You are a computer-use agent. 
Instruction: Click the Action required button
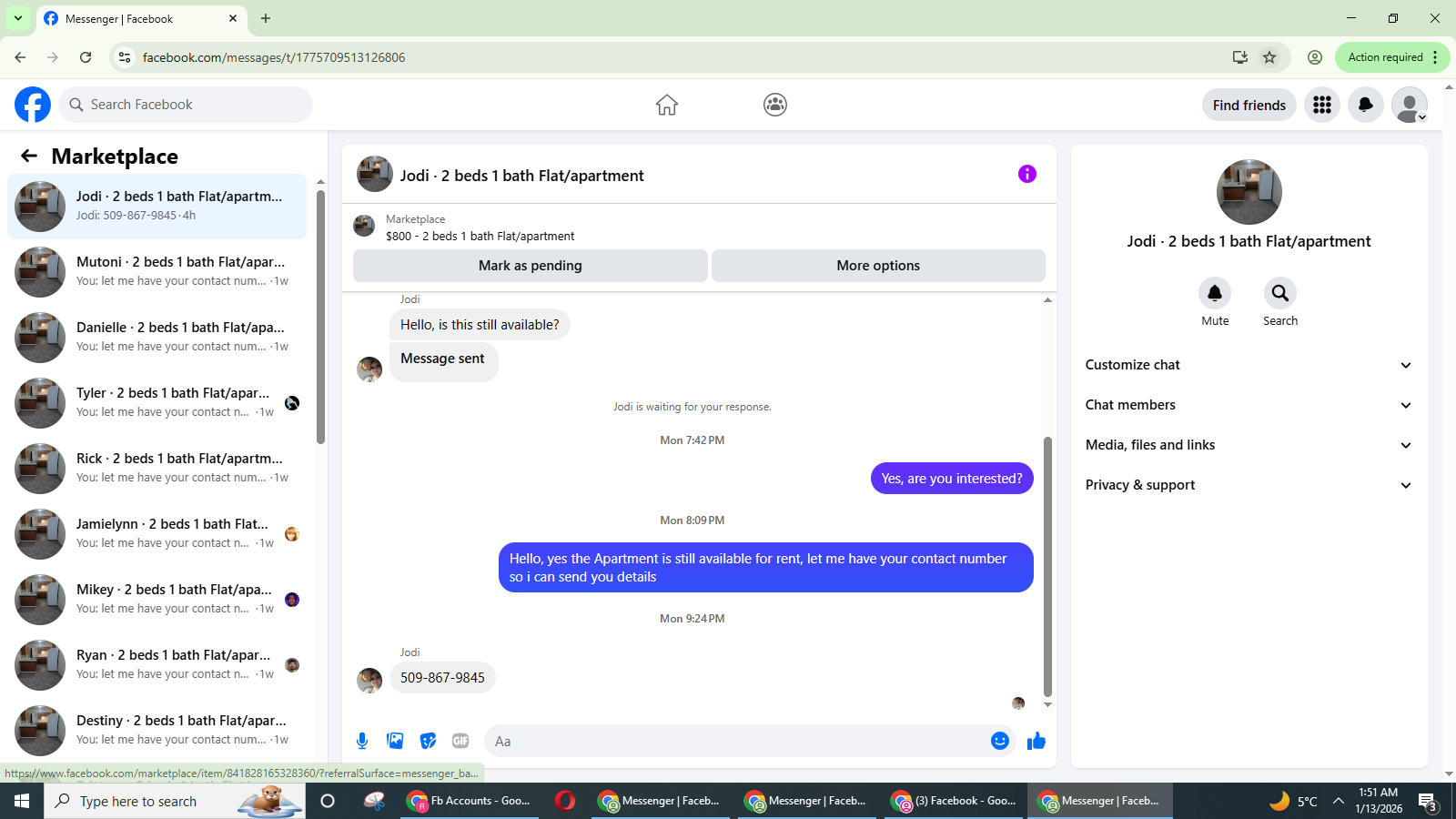[1385, 57]
